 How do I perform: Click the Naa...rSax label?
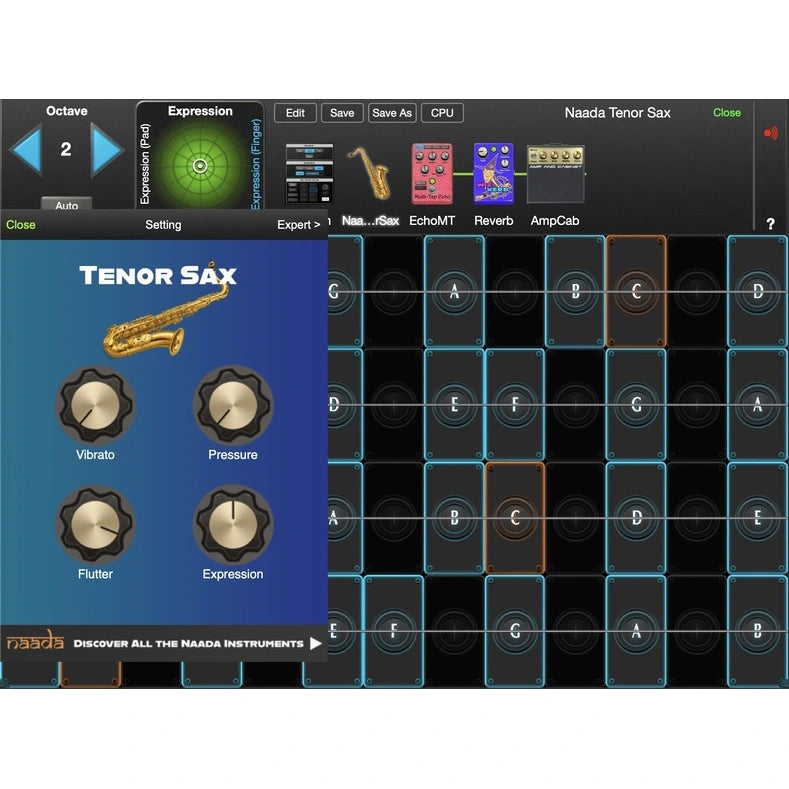coord(370,221)
